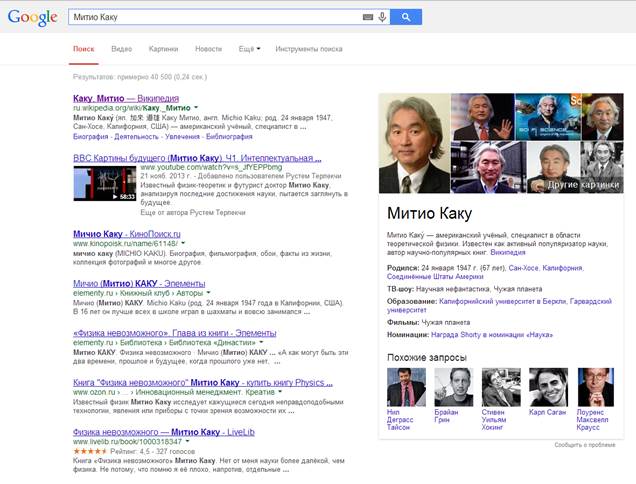Open BBC Картины будущего video result
Screen dimensions: 636x484
tap(197, 158)
